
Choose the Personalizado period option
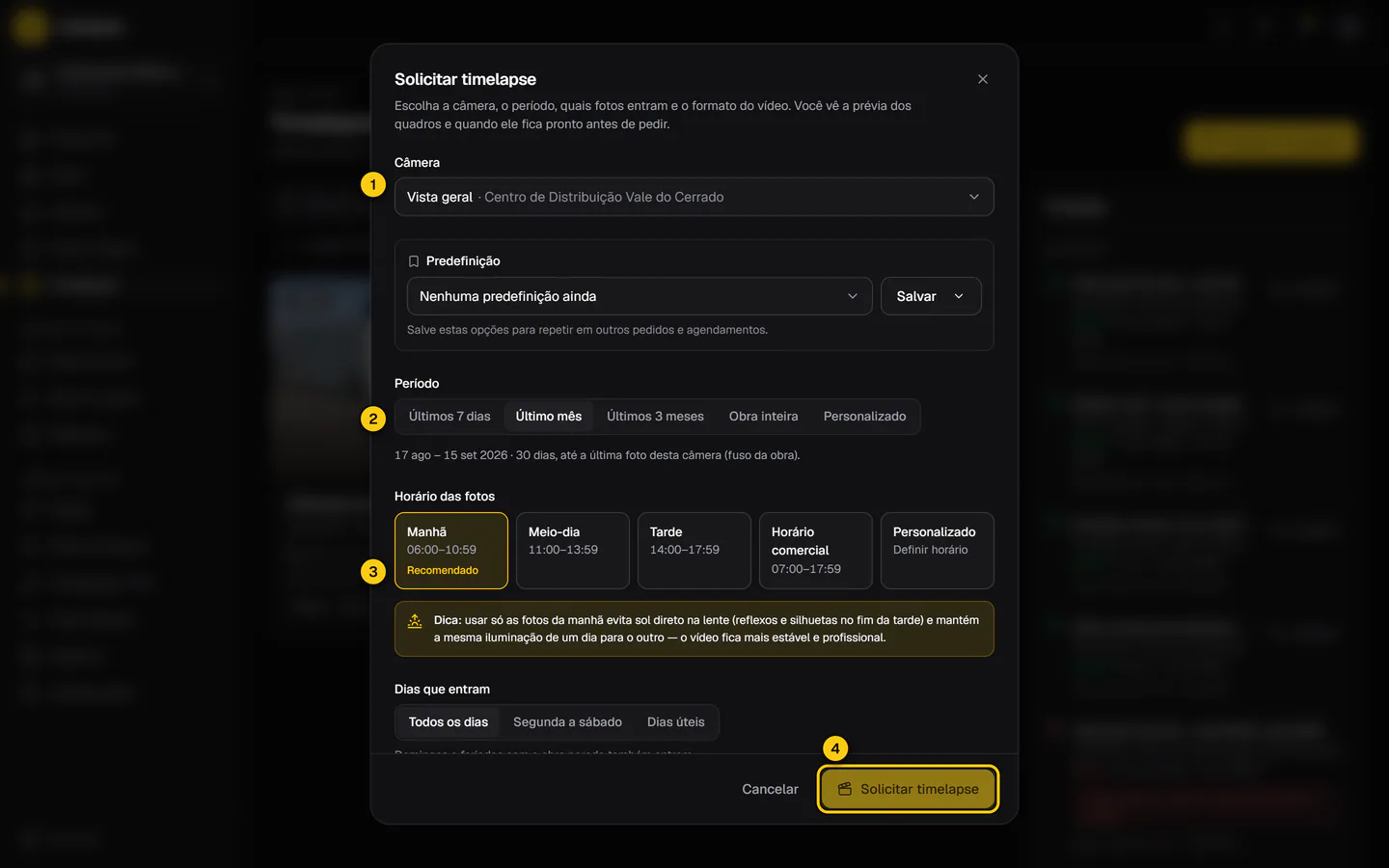[x=864, y=417]
